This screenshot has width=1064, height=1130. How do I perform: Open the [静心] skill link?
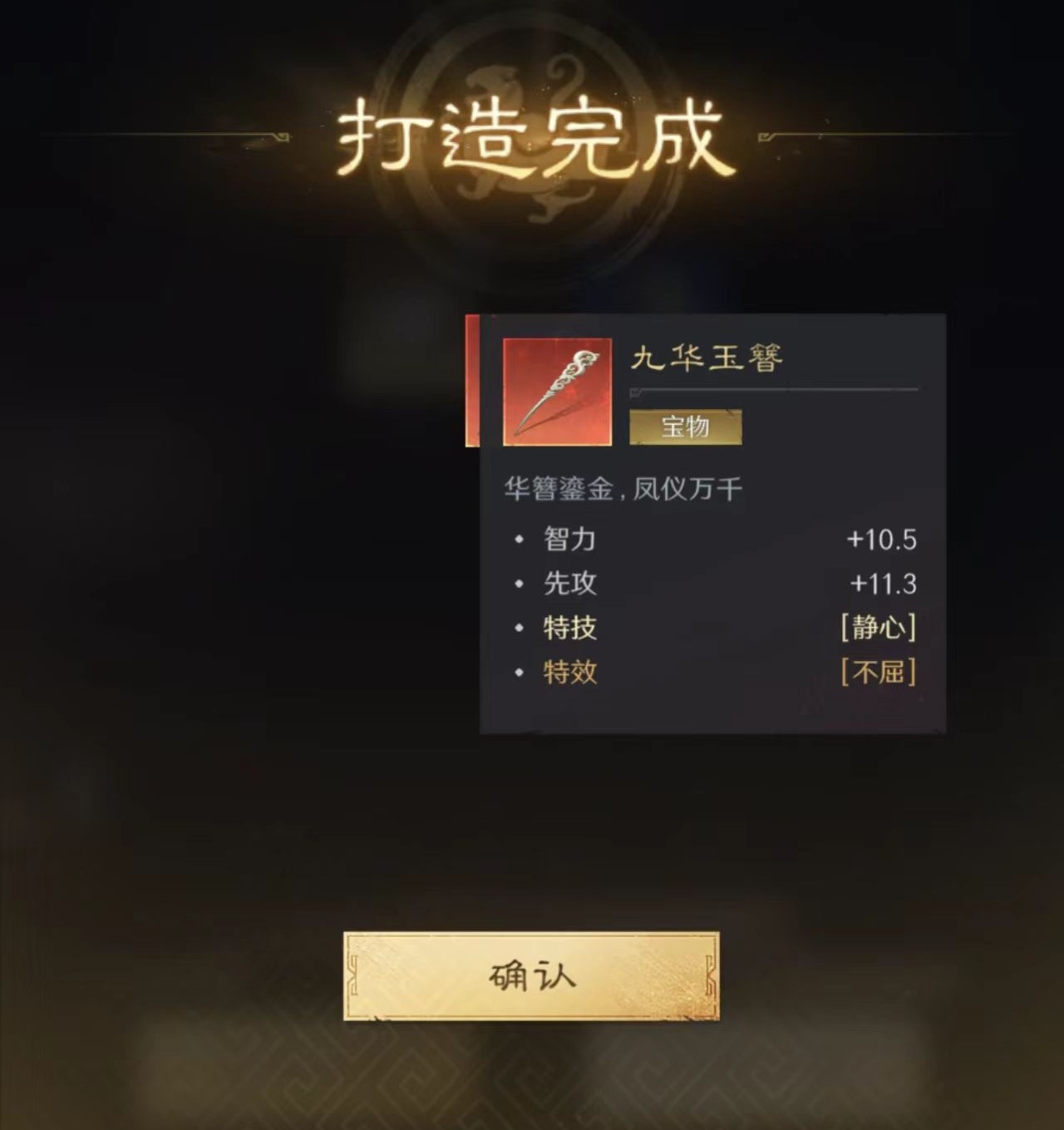879,627
